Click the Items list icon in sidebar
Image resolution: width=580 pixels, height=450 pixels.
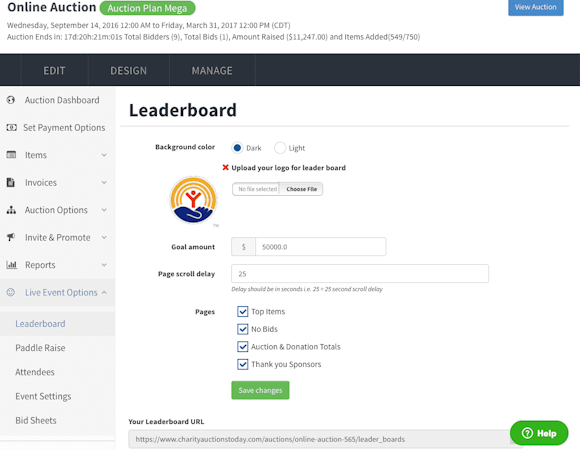11,155
